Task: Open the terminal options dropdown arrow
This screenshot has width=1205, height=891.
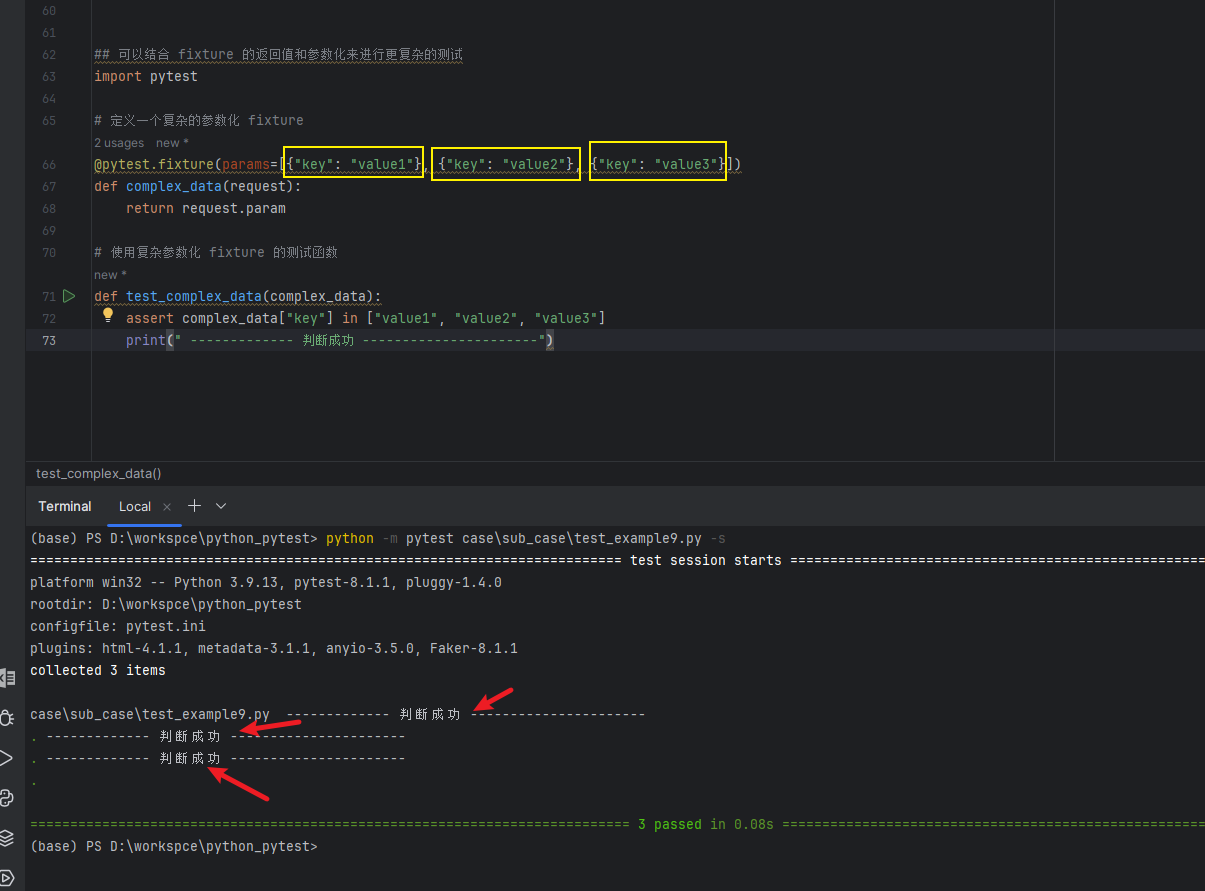Action: (221, 506)
